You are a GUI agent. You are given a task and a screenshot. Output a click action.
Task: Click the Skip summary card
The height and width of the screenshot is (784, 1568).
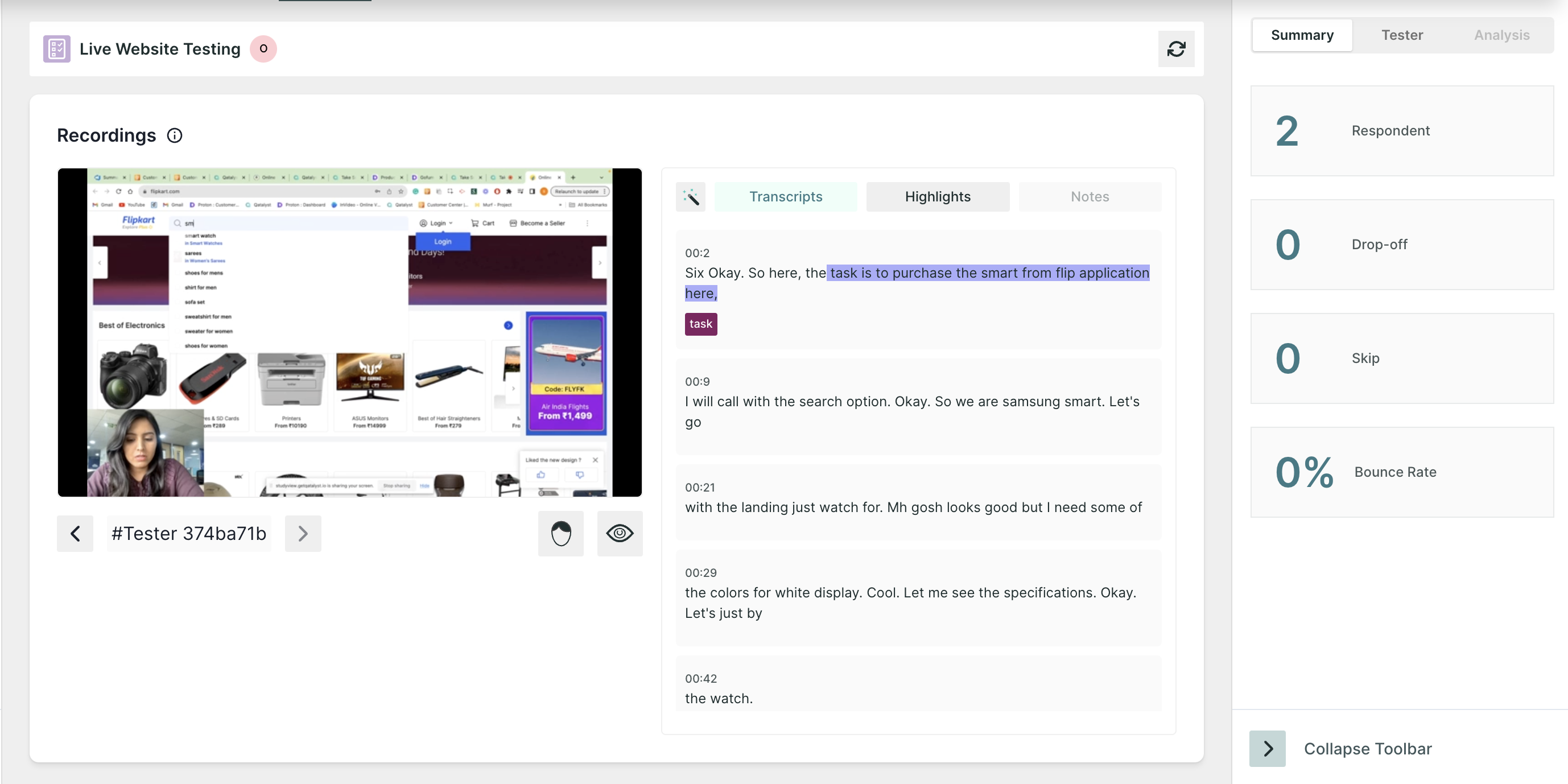point(1402,358)
